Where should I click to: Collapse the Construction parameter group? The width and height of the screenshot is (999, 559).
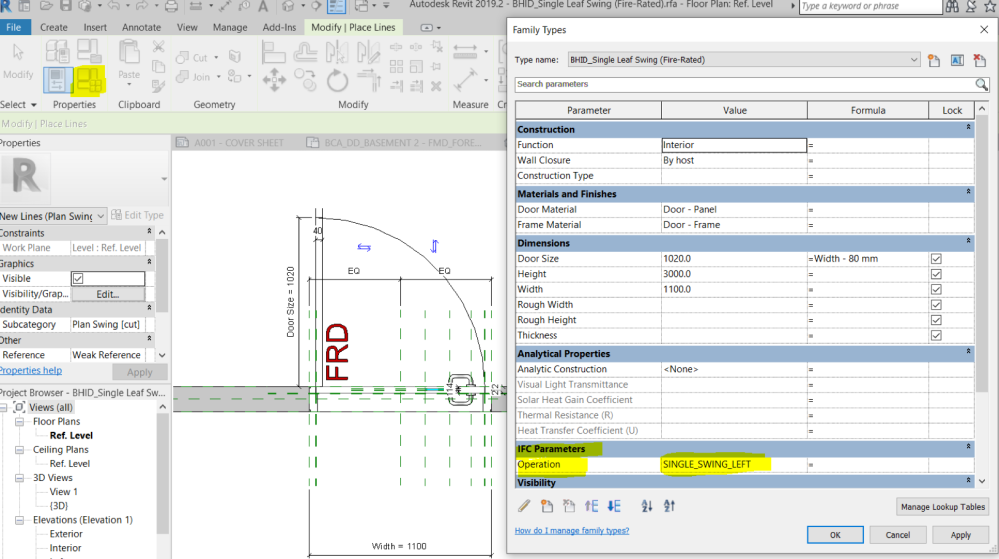967,129
